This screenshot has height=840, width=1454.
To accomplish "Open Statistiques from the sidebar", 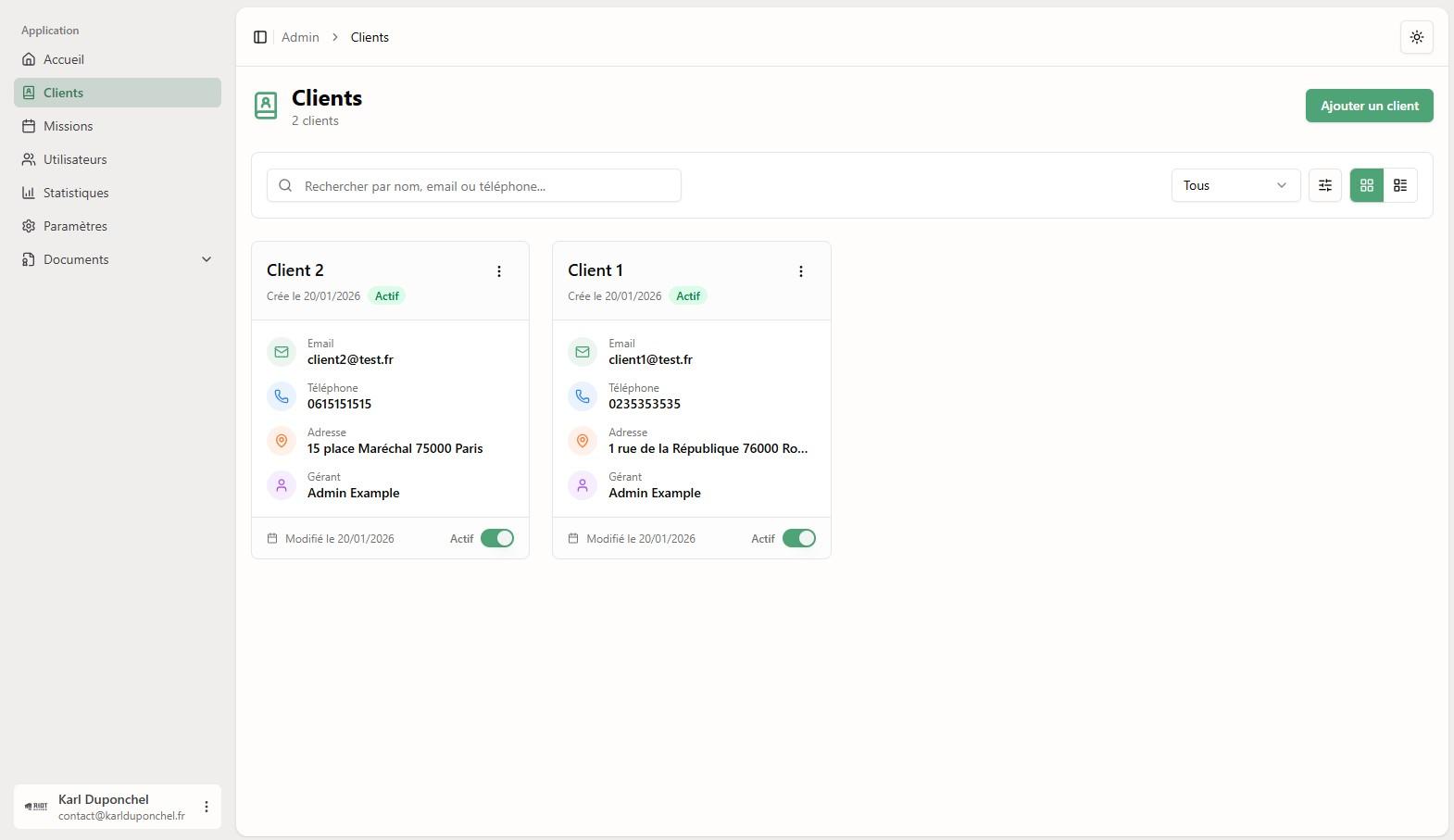I will (76, 193).
